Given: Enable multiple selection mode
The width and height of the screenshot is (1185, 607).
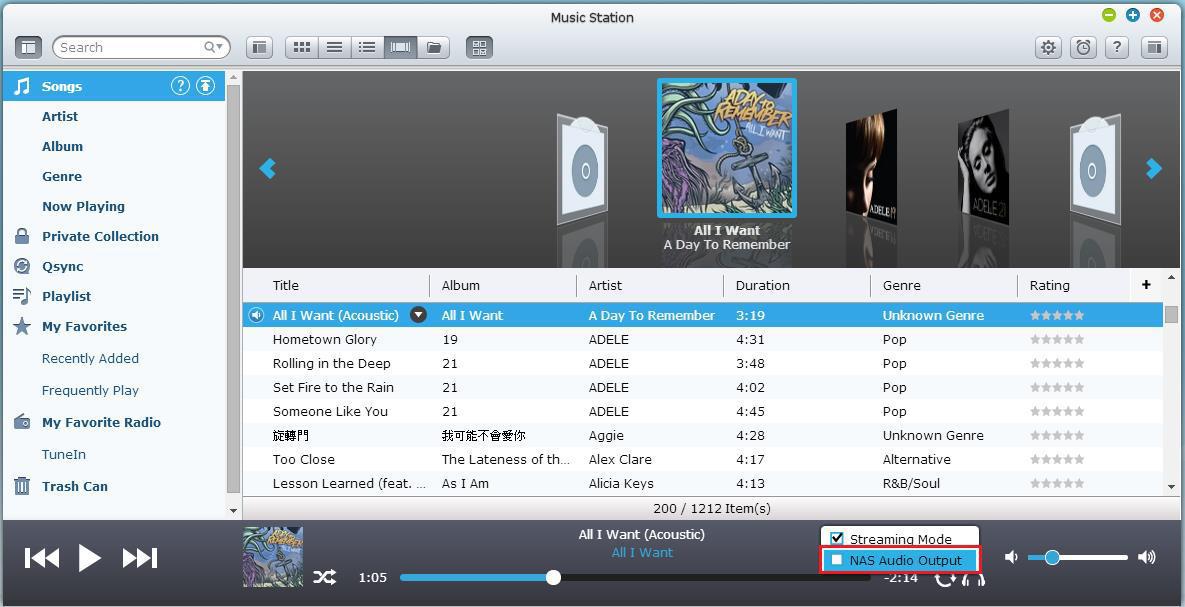Looking at the screenshot, I should [479, 47].
